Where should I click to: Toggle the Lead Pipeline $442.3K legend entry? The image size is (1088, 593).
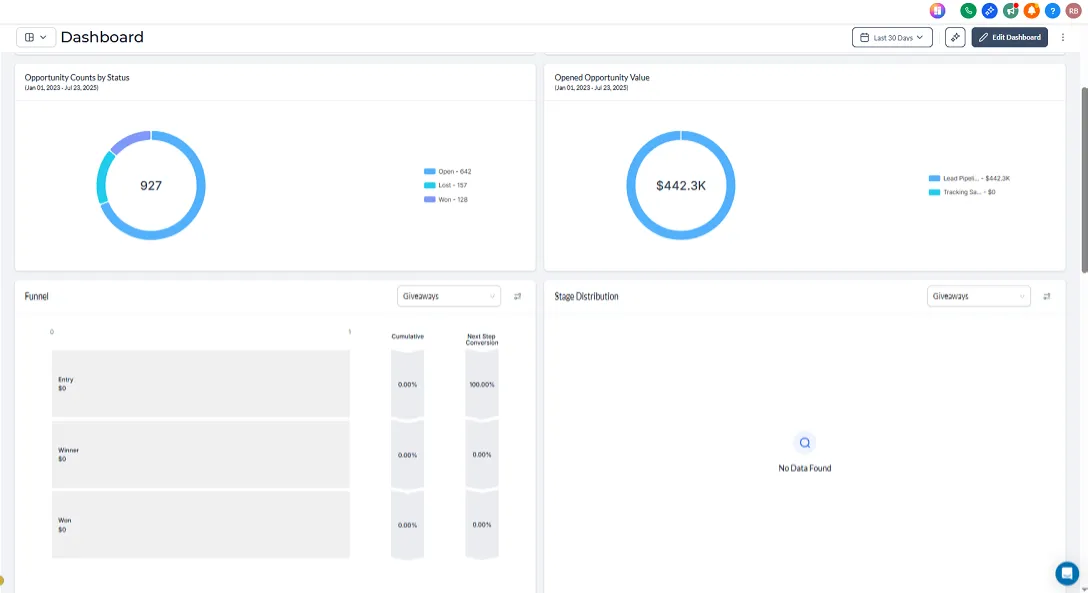coord(969,178)
